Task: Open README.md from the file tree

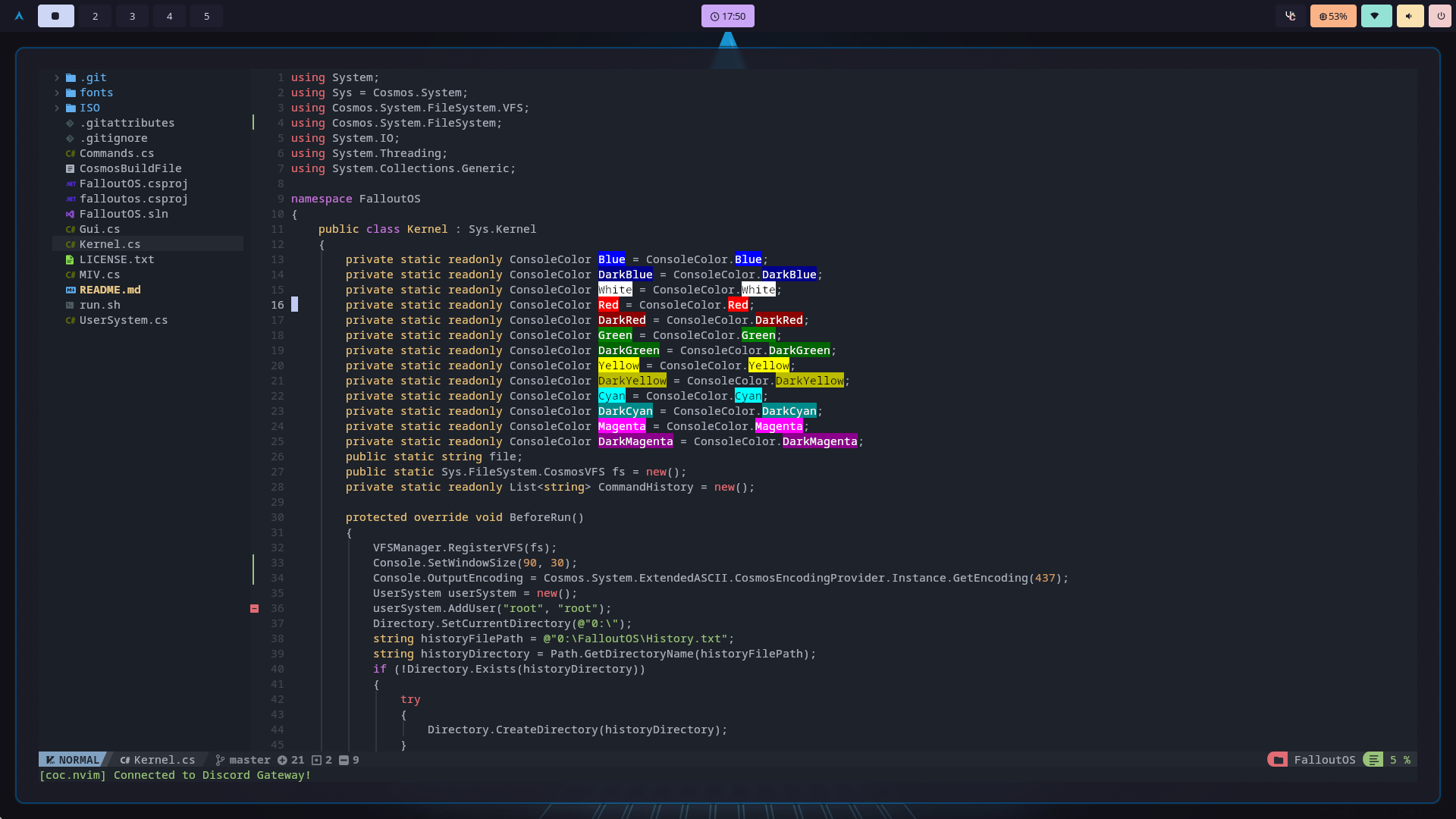Action: click(110, 290)
